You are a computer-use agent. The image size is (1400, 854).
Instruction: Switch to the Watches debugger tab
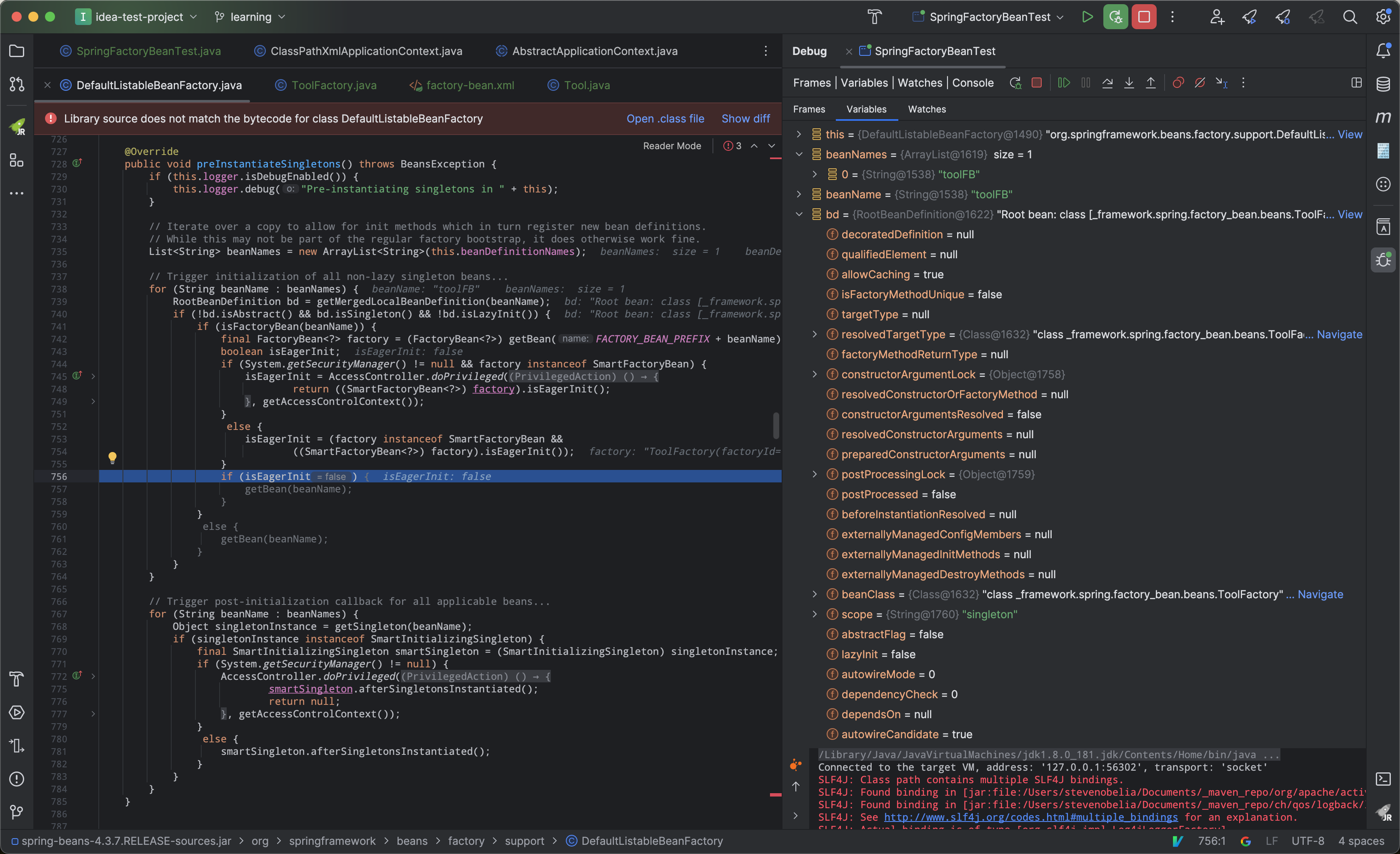(x=927, y=109)
